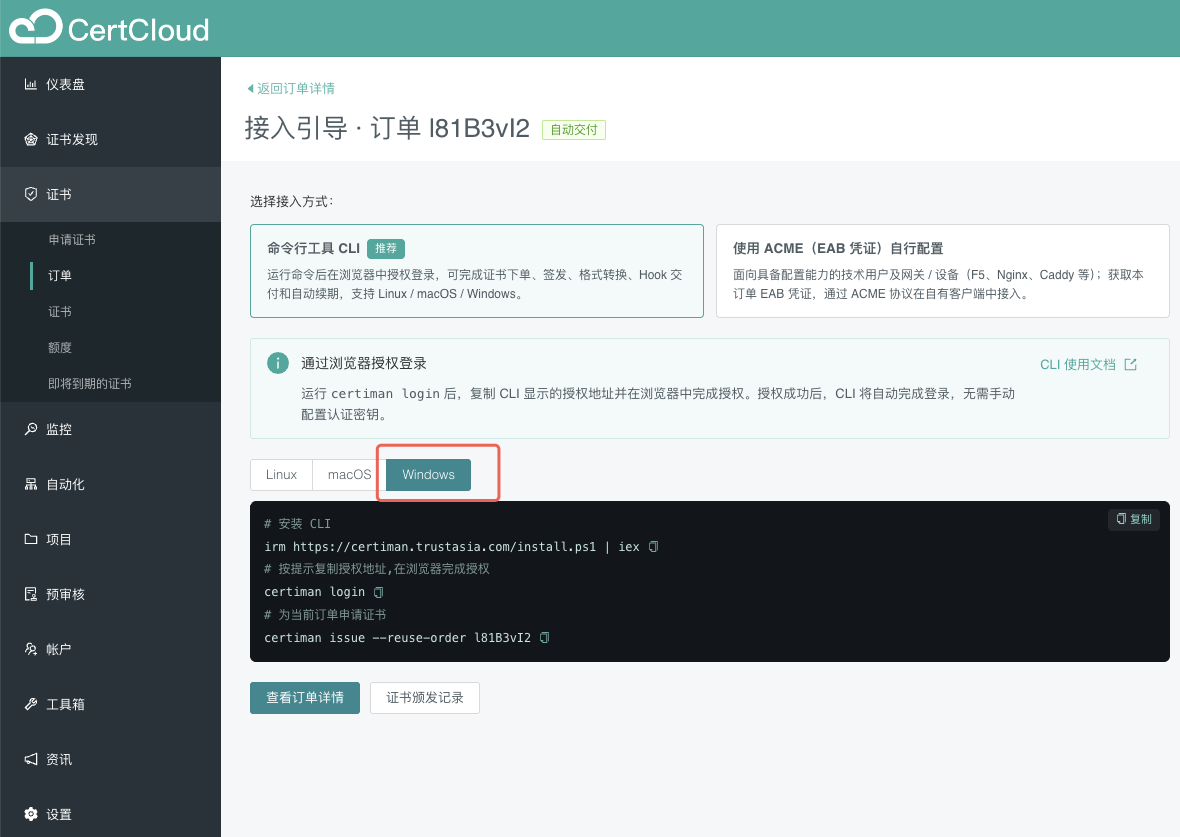Screen dimensions: 1180x837
Task: Click the 证书发现 sidebar icon
Action: [x=31, y=139]
